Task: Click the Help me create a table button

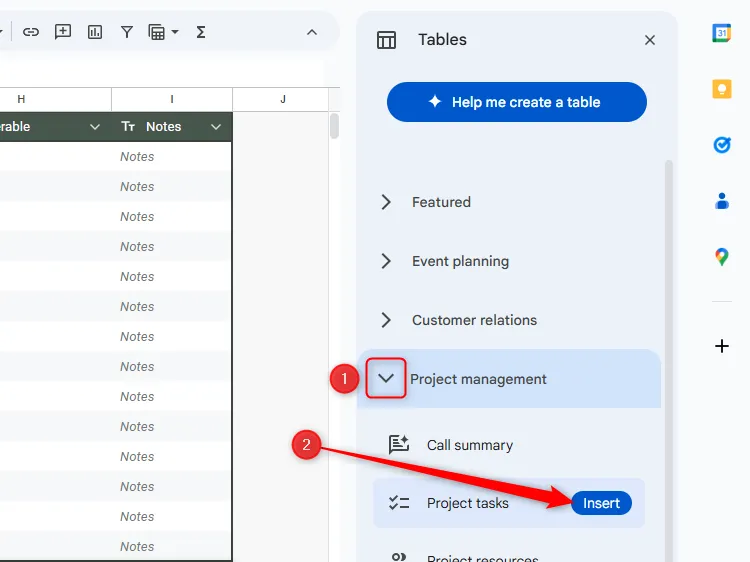Action: point(517,102)
